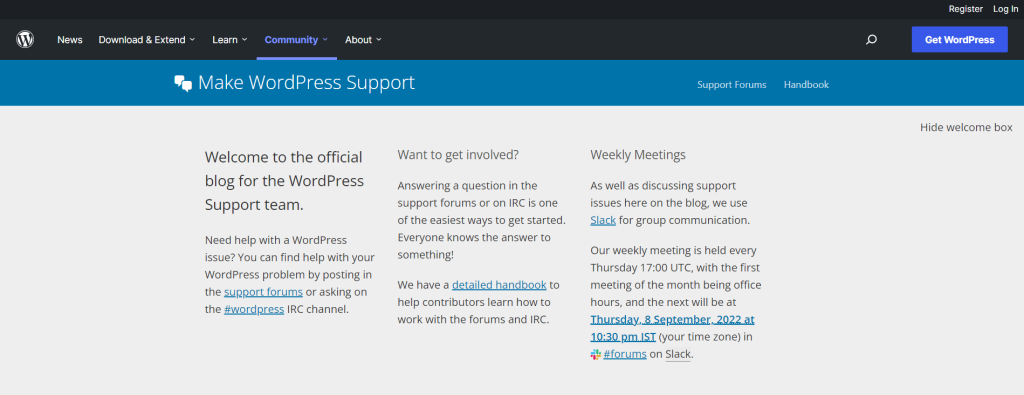This screenshot has width=1024, height=395.
Task: Click the Want to get involved? heading
Action: coord(458,155)
